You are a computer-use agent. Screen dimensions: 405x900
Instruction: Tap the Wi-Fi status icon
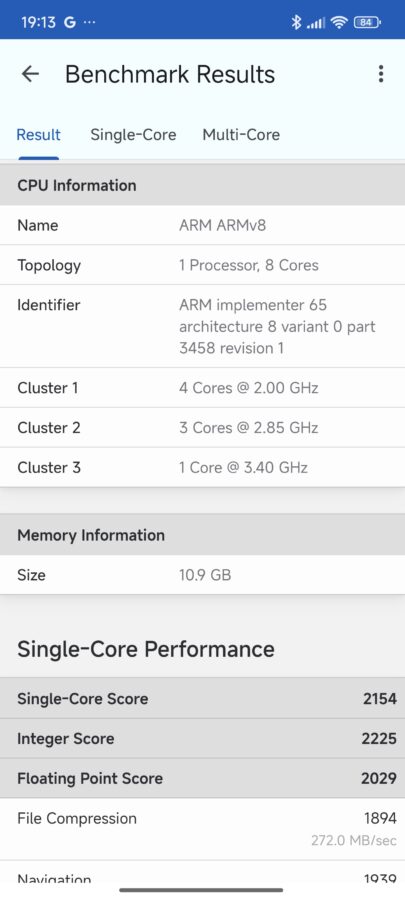click(340, 22)
